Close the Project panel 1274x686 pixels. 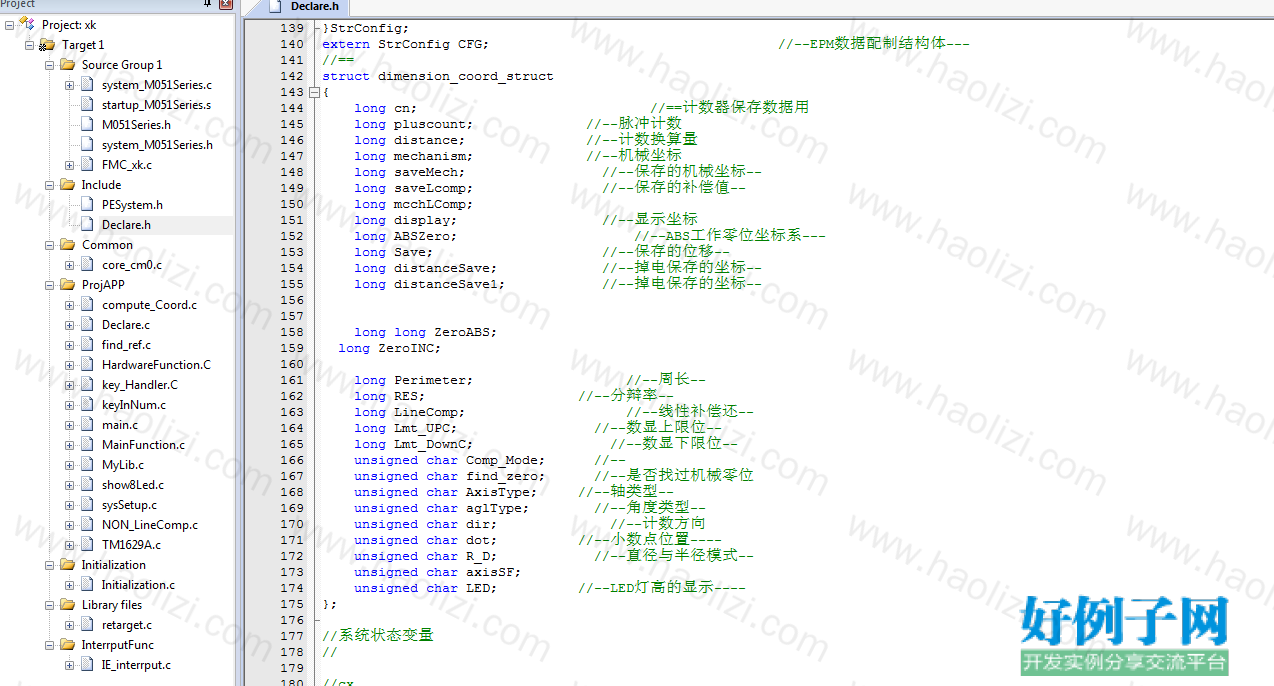pyautogui.click(x=225, y=4)
